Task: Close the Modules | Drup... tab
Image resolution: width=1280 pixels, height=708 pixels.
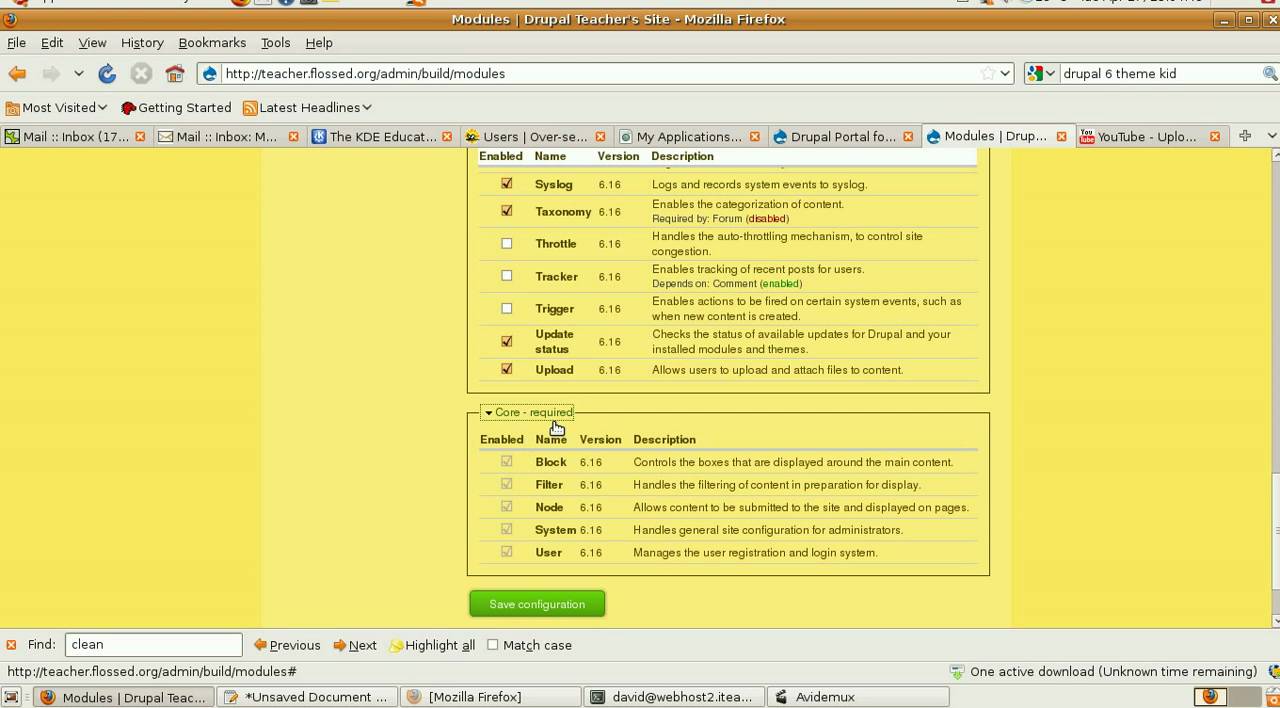Action: tap(1062, 136)
